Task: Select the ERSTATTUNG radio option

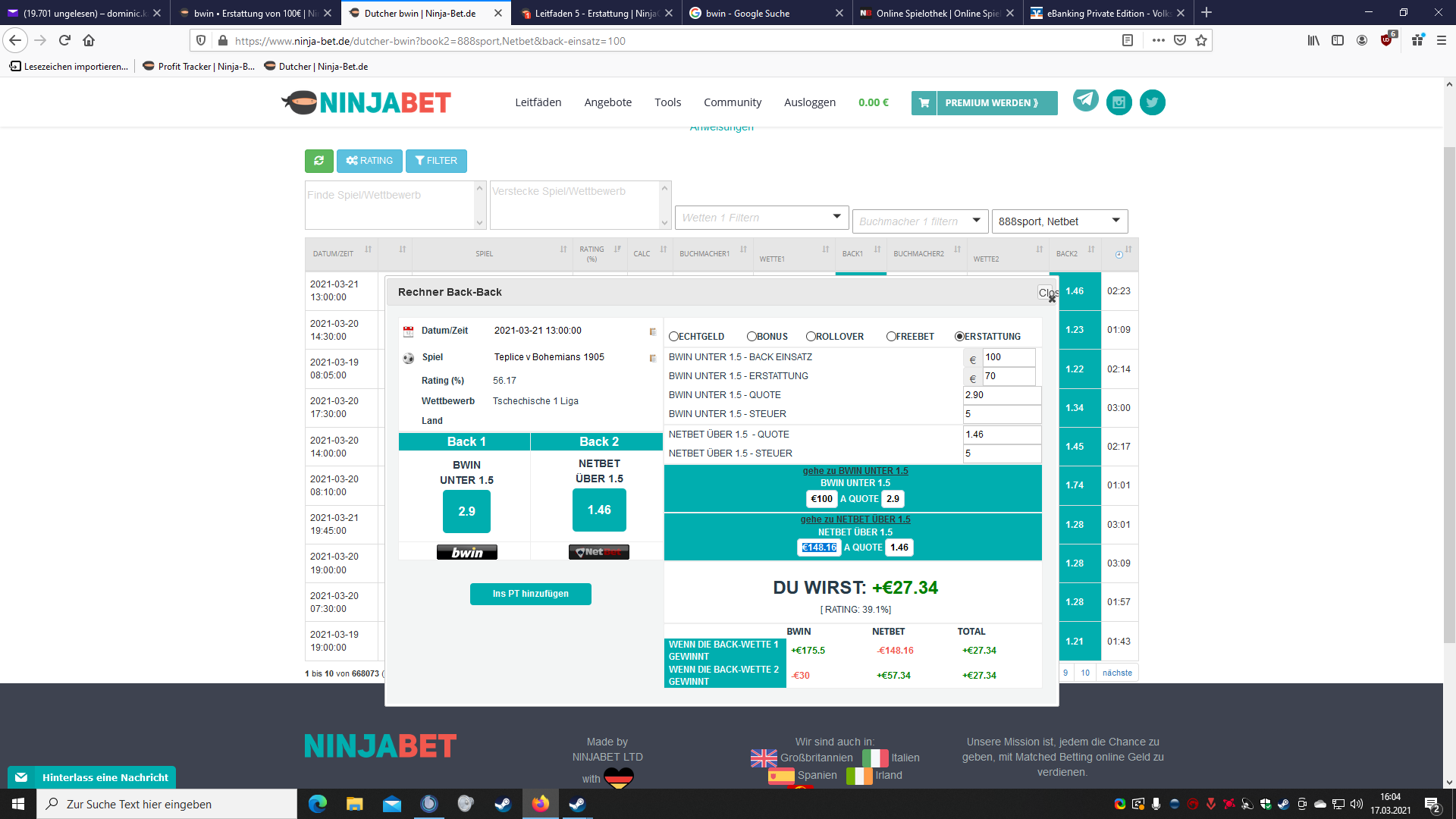Action: point(959,337)
